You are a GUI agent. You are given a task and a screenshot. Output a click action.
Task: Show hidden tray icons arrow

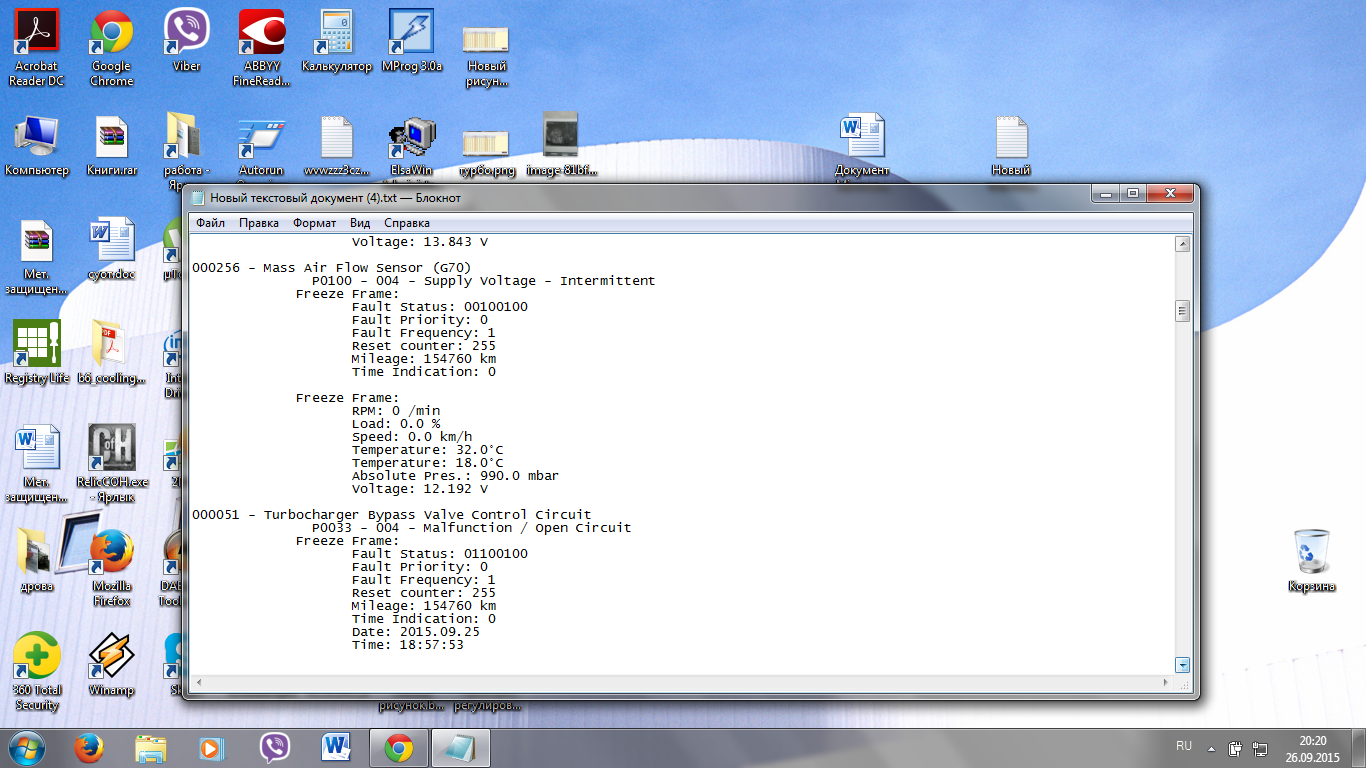point(1211,747)
